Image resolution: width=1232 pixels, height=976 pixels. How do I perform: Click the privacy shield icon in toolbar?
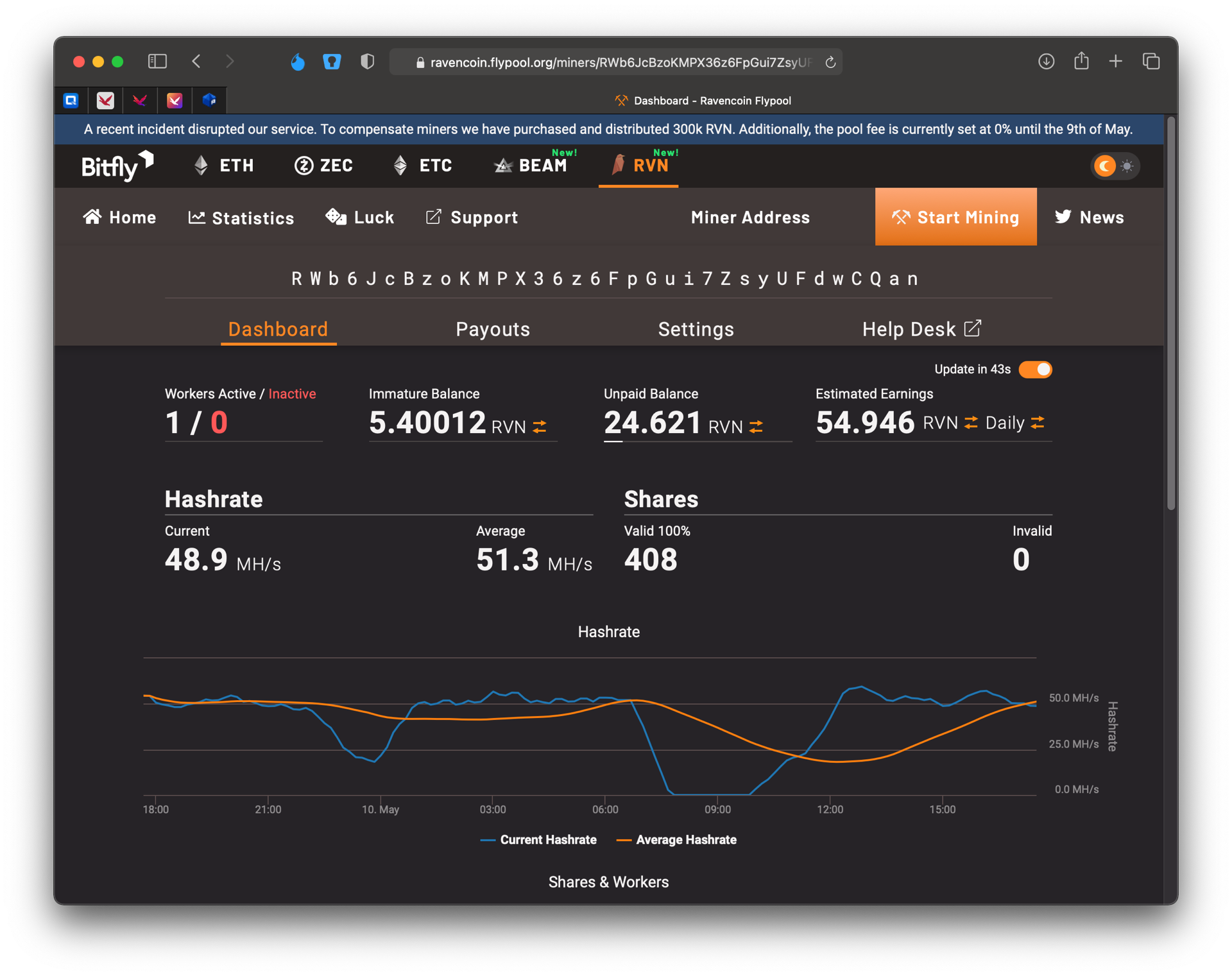click(x=367, y=62)
